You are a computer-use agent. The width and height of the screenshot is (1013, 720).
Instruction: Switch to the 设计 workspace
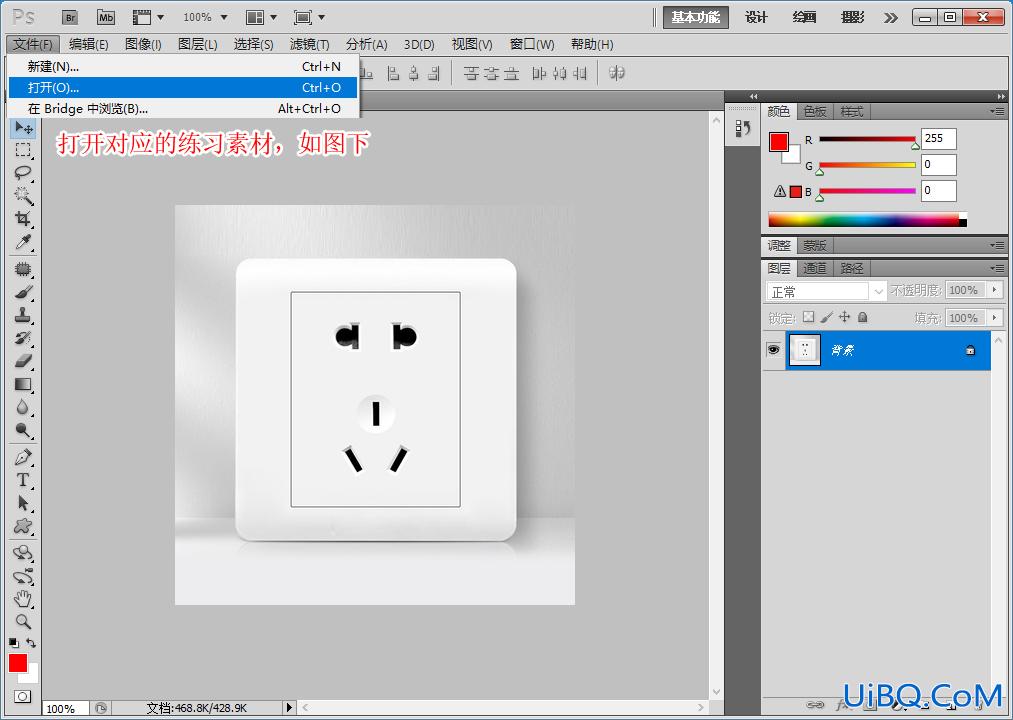point(756,17)
